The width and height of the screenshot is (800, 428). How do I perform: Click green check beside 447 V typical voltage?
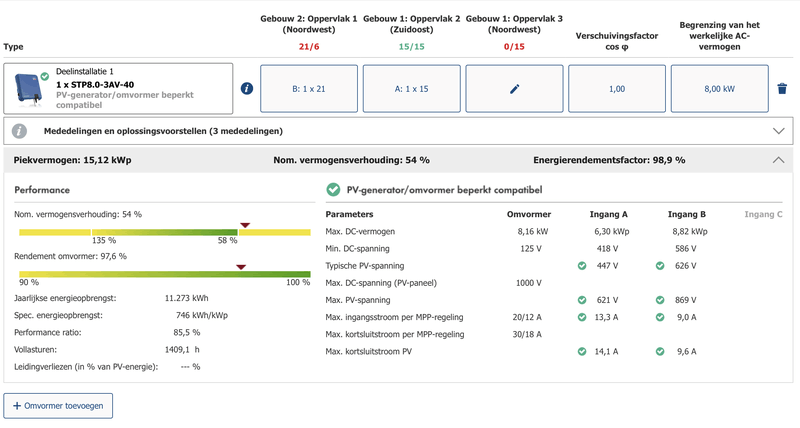582,266
